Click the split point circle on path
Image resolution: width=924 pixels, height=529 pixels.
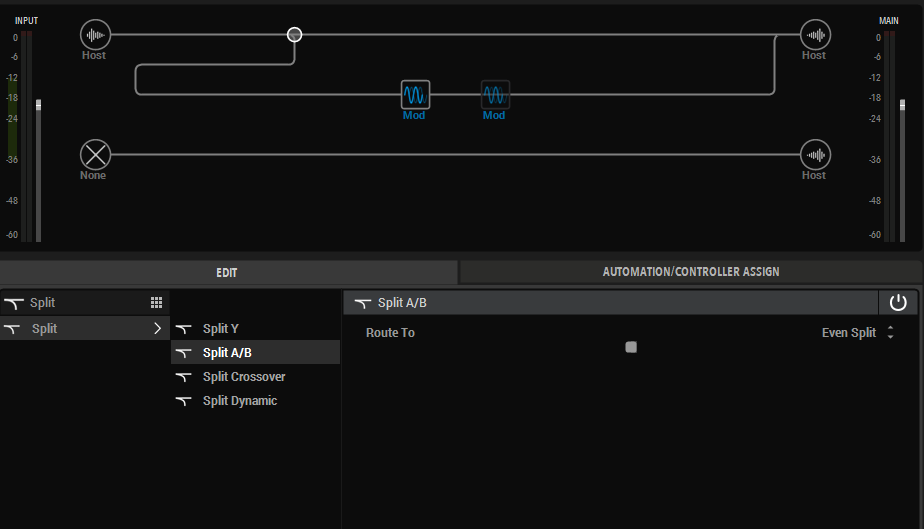(x=294, y=34)
